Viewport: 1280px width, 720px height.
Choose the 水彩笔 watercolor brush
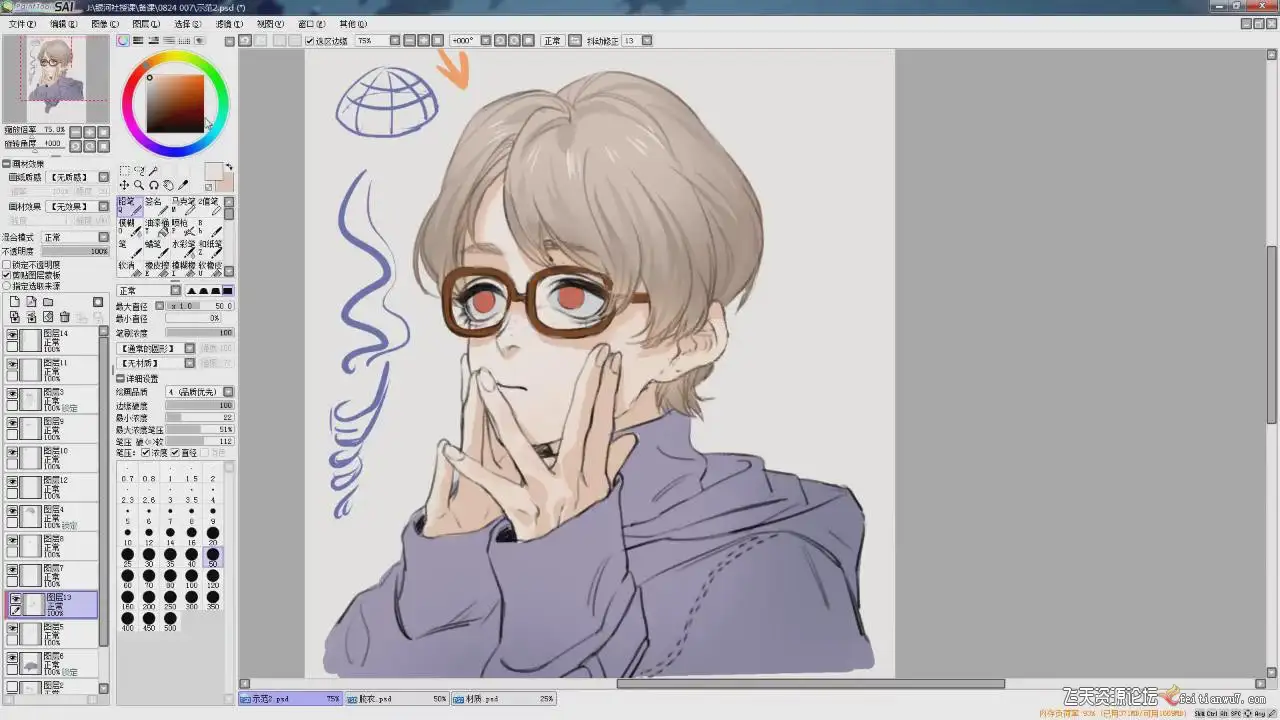pyautogui.click(x=182, y=249)
